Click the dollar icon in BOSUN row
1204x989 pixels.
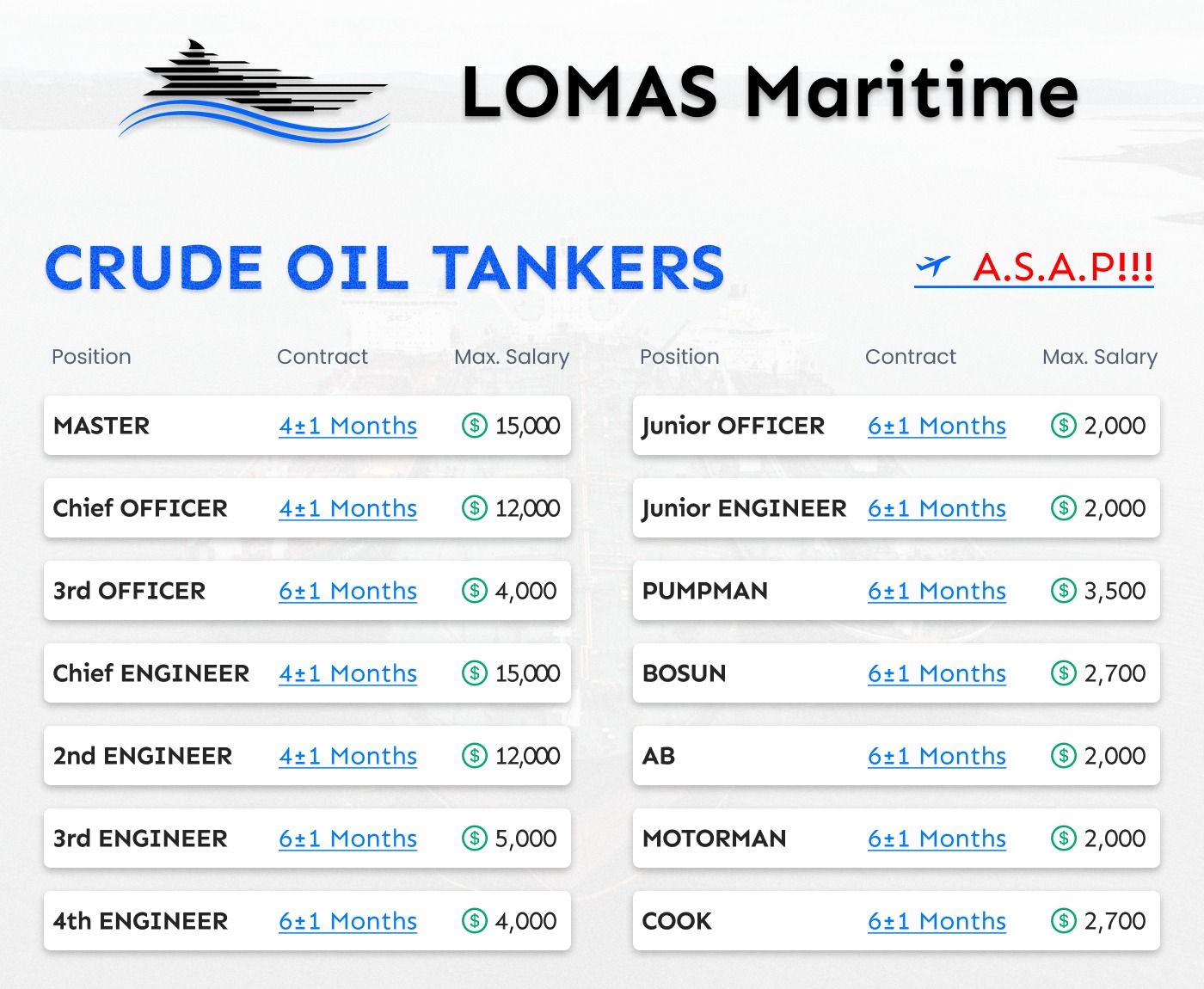pyautogui.click(x=1064, y=673)
